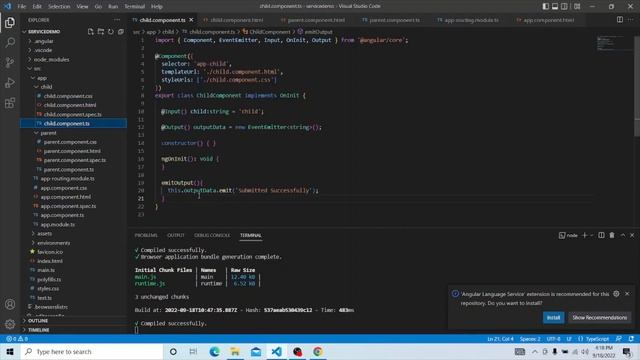Viewport: 640px width, 360px height.
Task: Close the terminal panel
Action: (632, 235)
